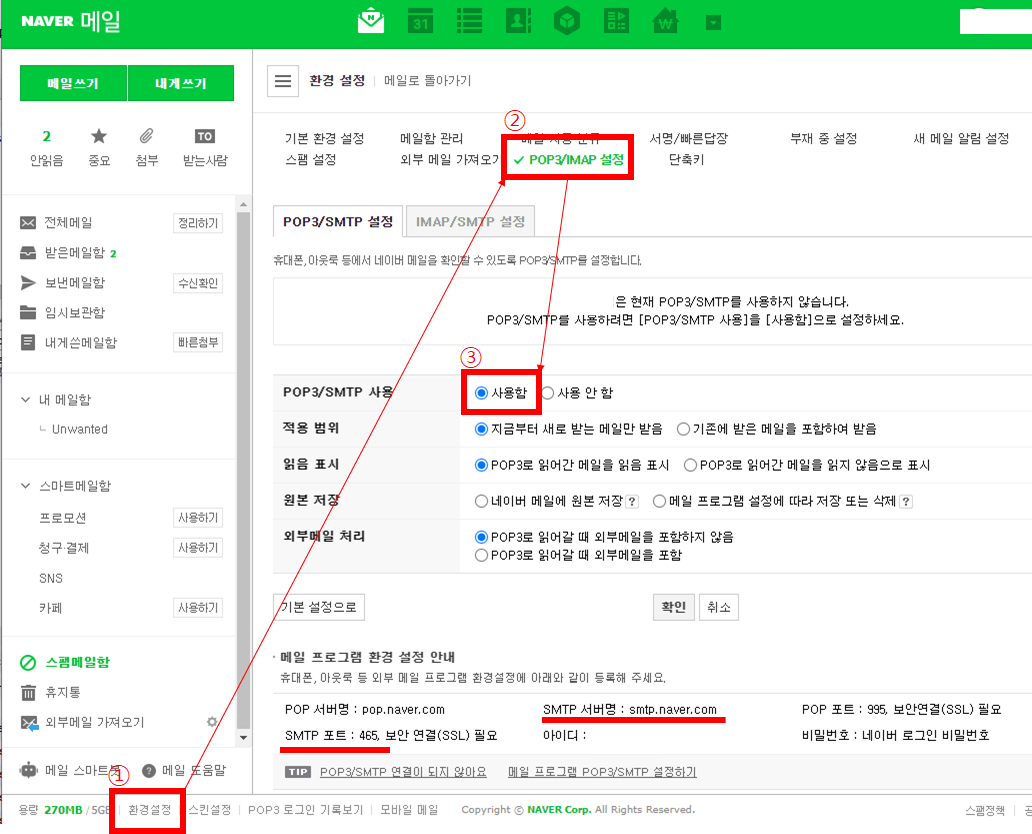Open 기본 환경 설정 menu item
Image resolution: width=1032 pixels, height=834 pixels.
(x=324, y=138)
